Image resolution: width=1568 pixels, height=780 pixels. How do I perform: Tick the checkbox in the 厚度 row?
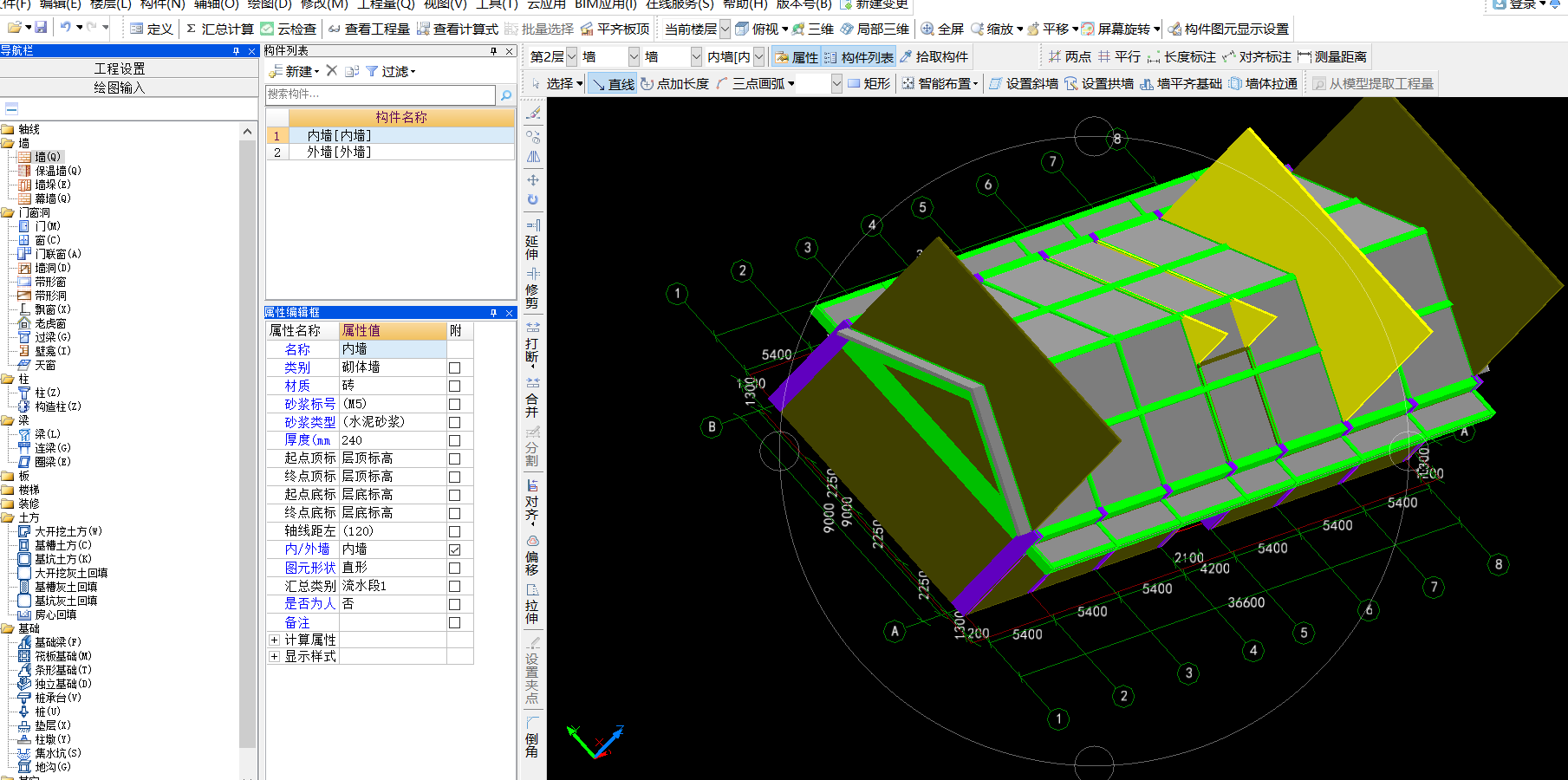tap(454, 440)
